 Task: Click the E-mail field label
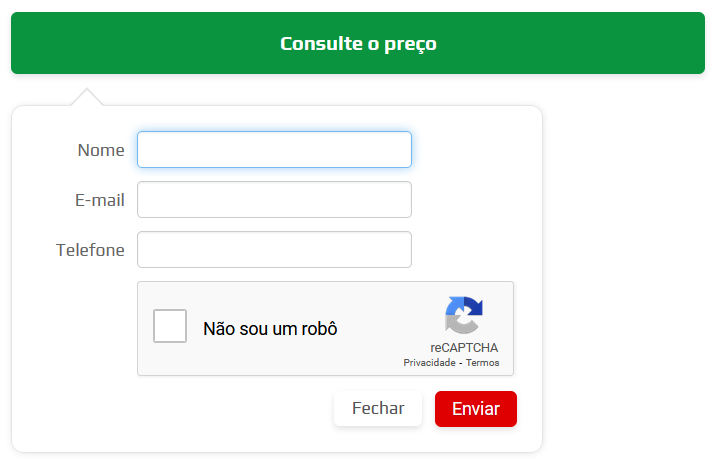pyautogui.click(x=100, y=200)
